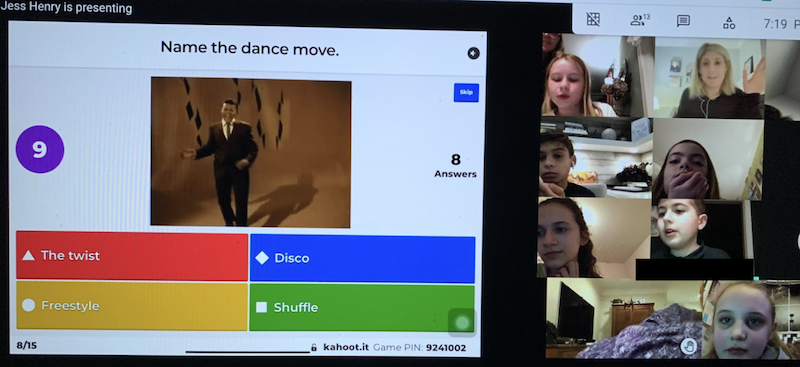Click the kahoot.it game PIN text
800x367 pixels.
pyautogui.click(x=394, y=348)
